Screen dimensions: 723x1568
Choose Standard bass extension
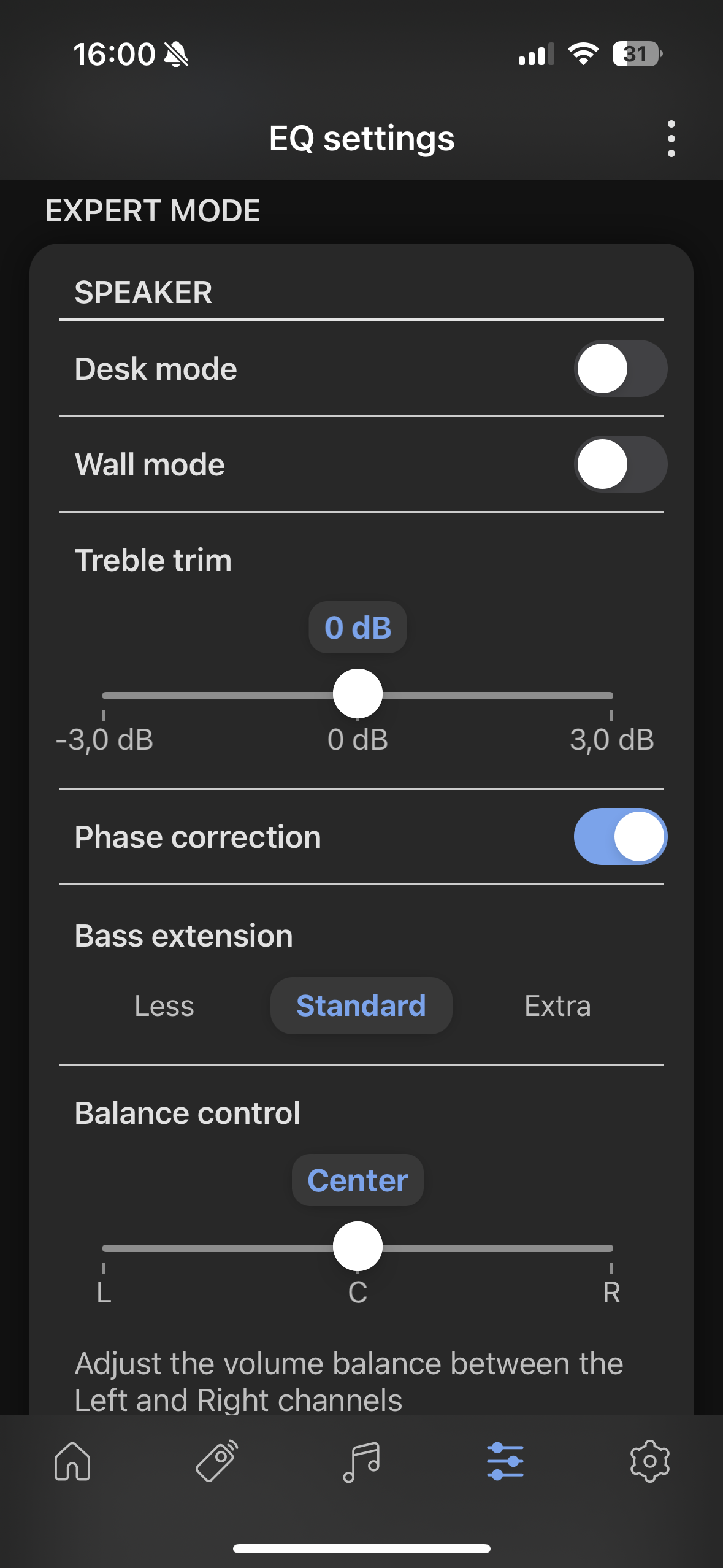361,1006
